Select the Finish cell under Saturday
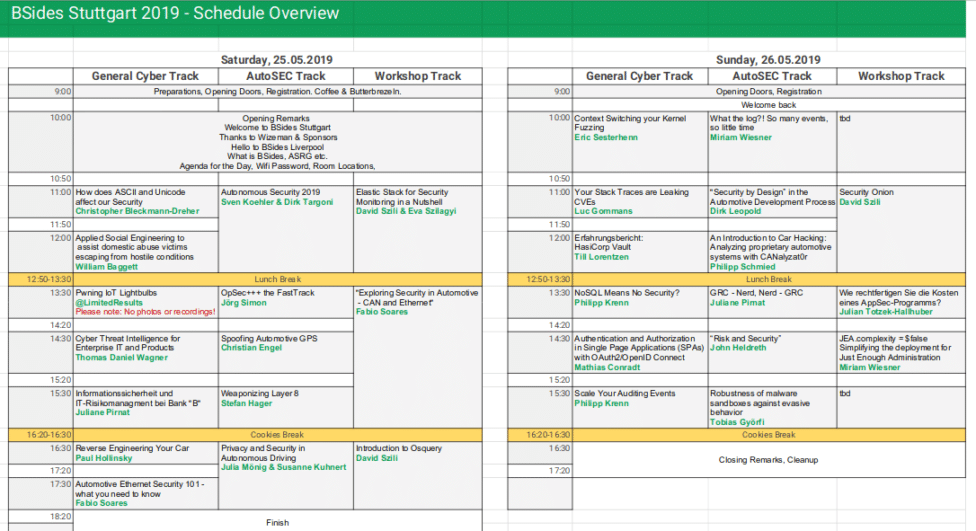976x531 pixels. point(277,522)
